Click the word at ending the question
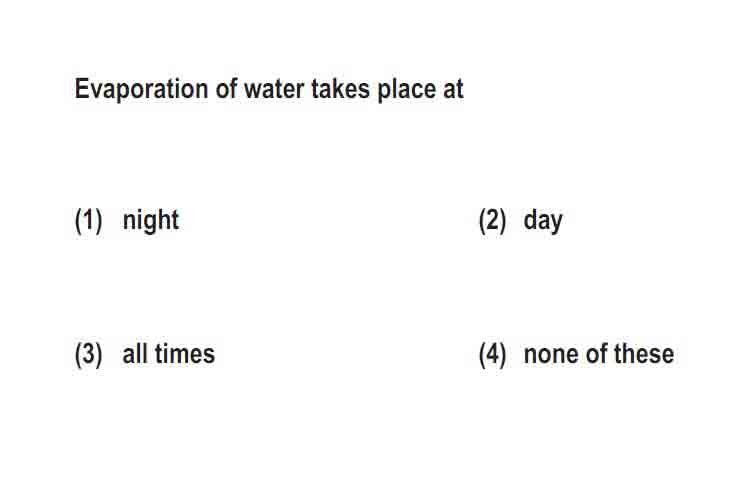 tap(453, 90)
